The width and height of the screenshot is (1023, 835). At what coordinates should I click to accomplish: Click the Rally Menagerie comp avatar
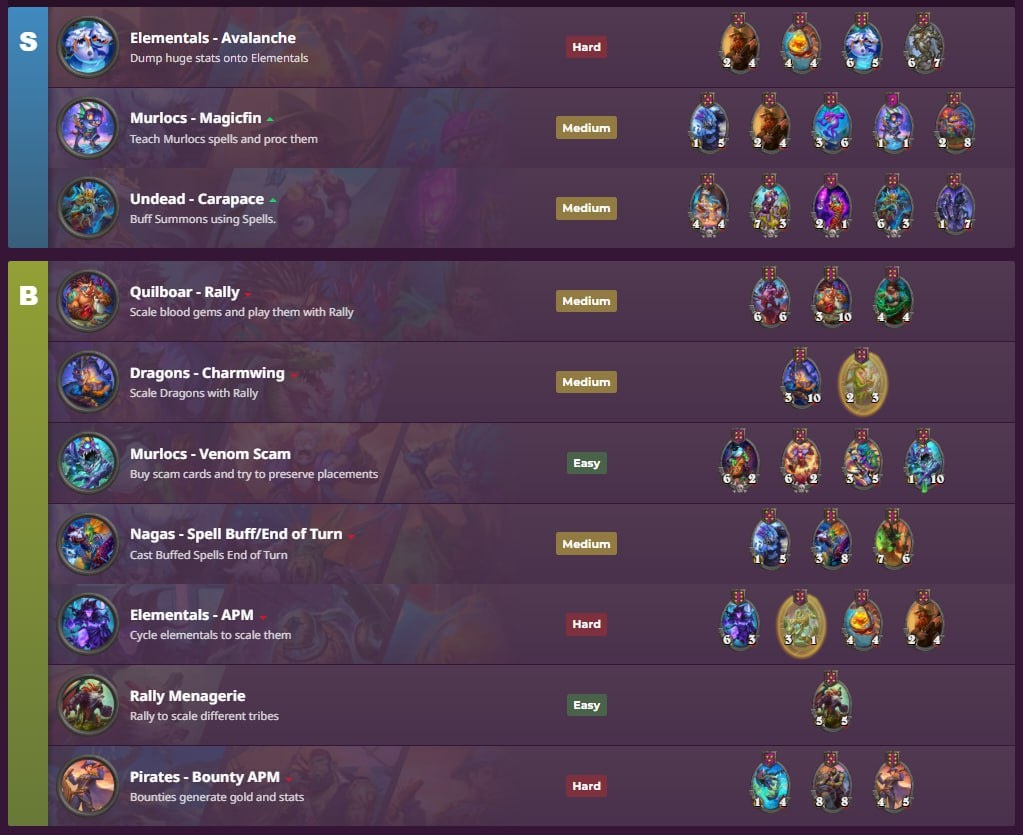tap(87, 705)
